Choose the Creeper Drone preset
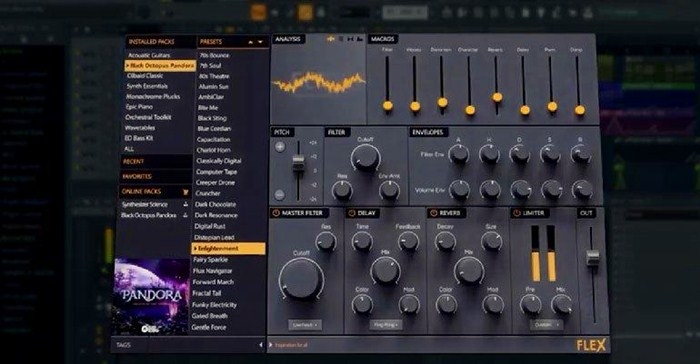 pos(215,183)
